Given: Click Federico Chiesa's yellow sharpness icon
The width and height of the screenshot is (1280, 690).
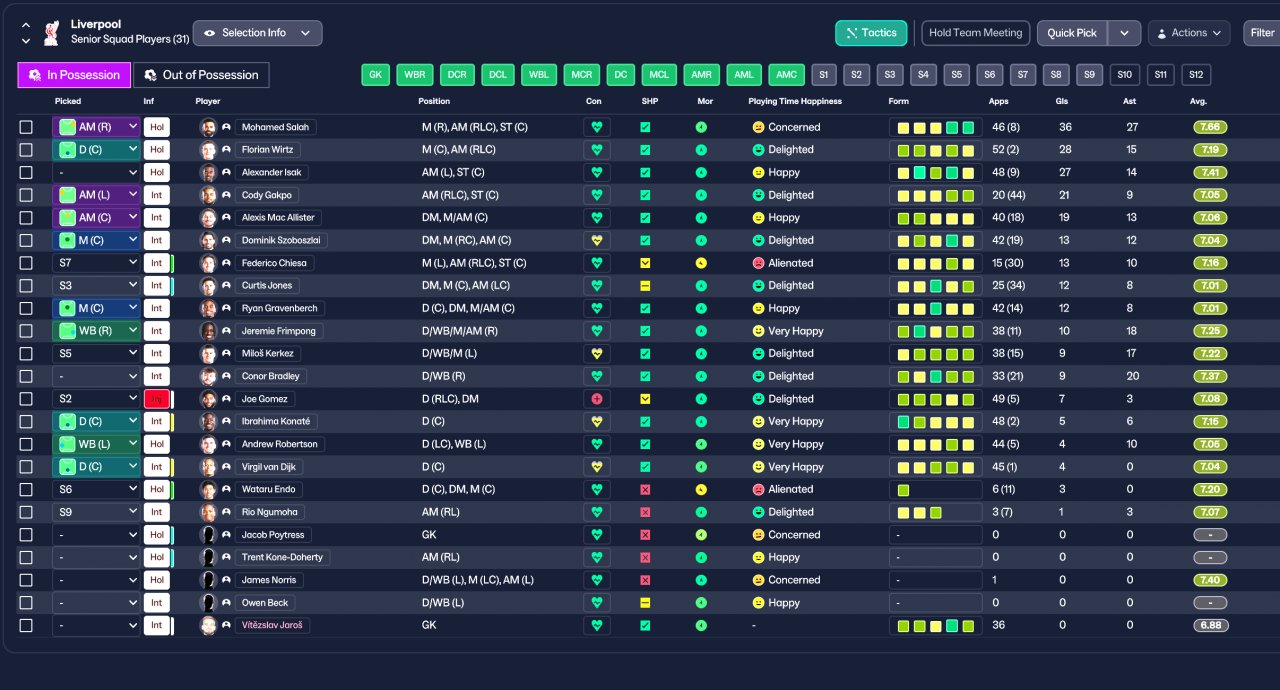Looking at the screenshot, I should 645,263.
